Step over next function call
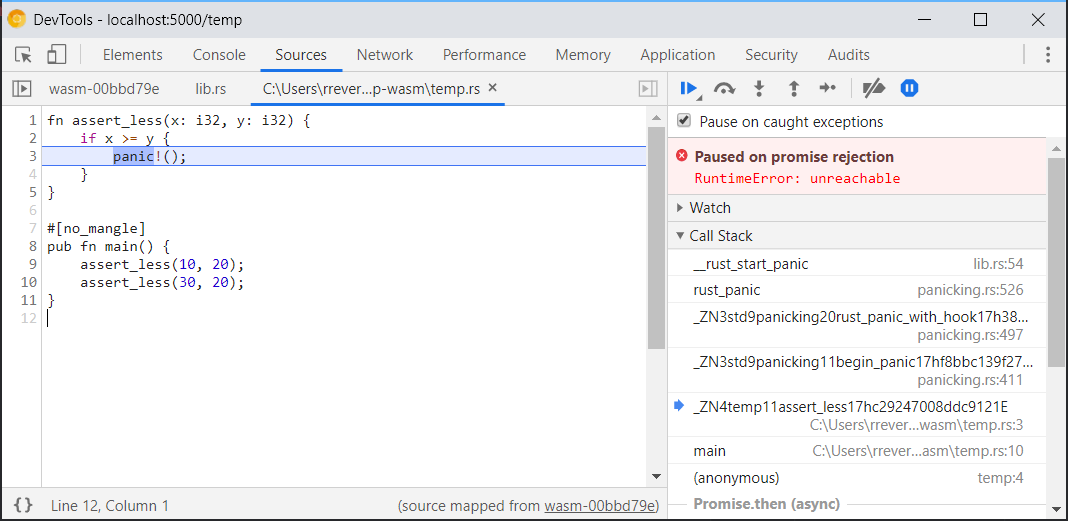 tap(724, 89)
